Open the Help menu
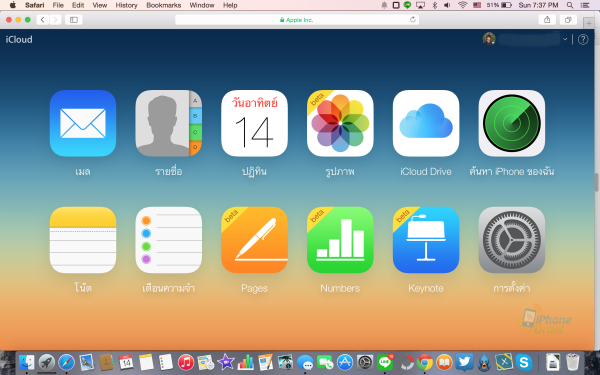600x375 pixels. [230, 5]
